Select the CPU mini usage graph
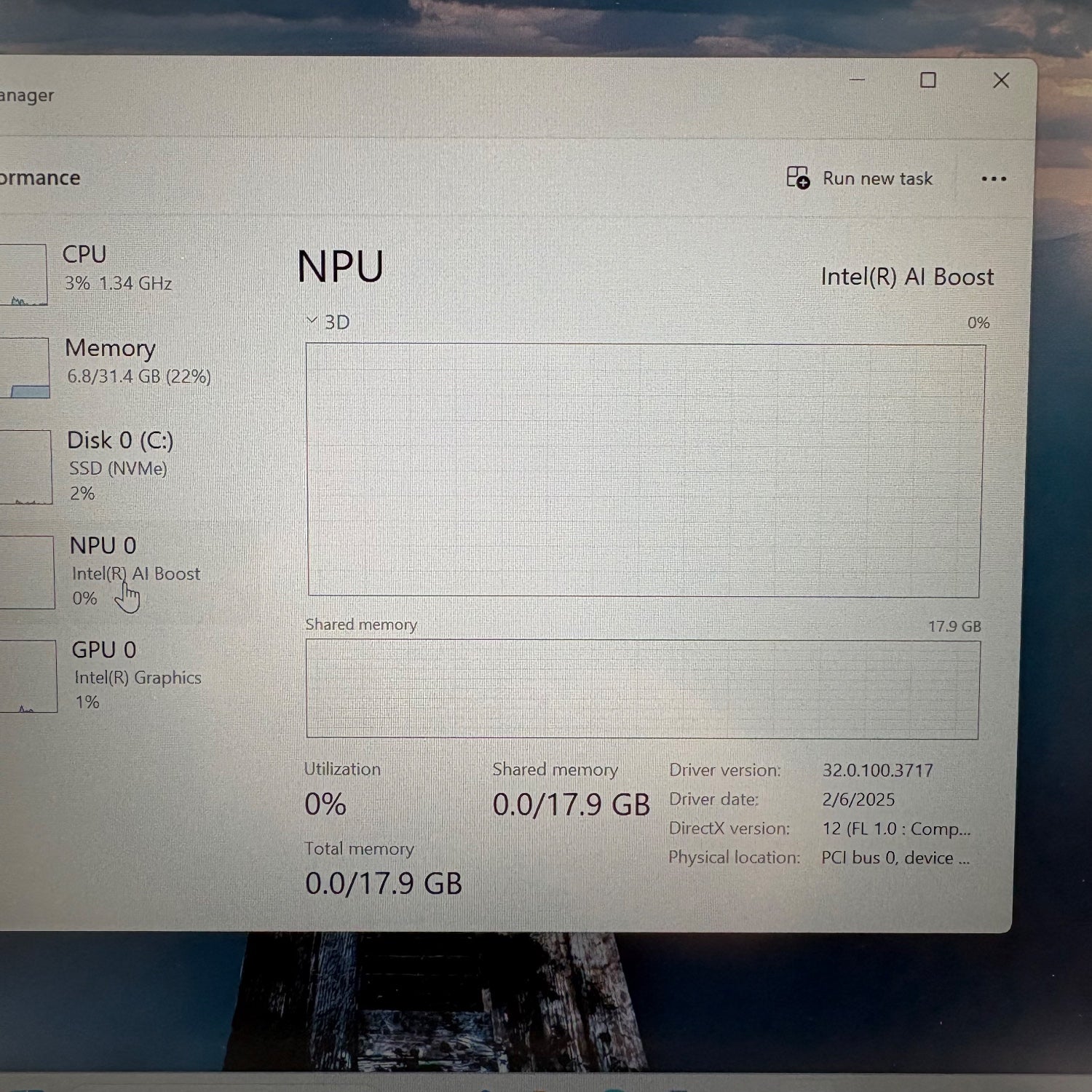Image resolution: width=1092 pixels, height=1092 pixels. pyautogui.click(x=23, y=275)
